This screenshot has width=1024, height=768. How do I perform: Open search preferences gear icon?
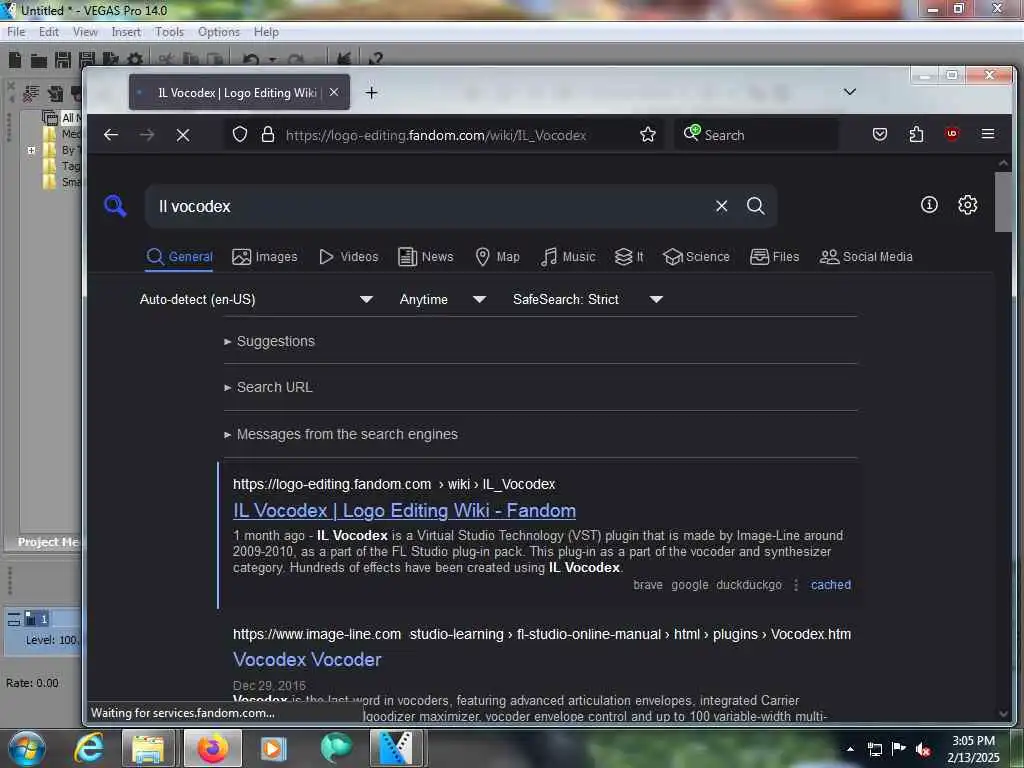click(x=967, y=205)
